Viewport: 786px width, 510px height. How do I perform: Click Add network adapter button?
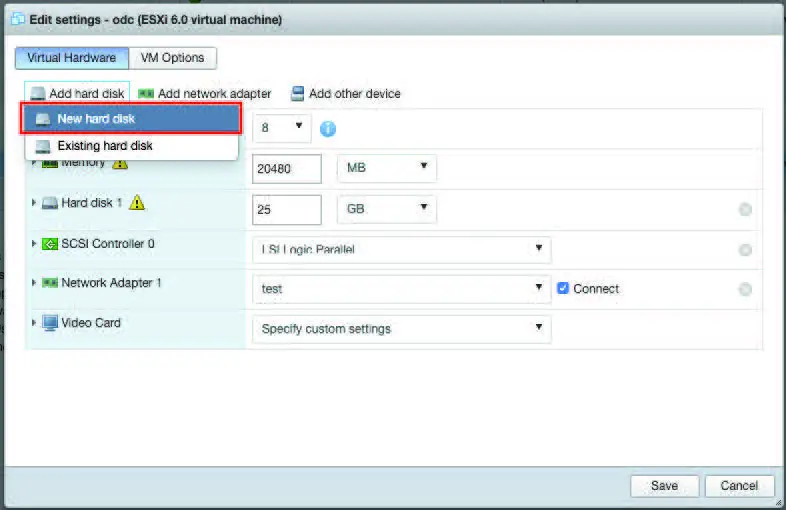[205, 94]
